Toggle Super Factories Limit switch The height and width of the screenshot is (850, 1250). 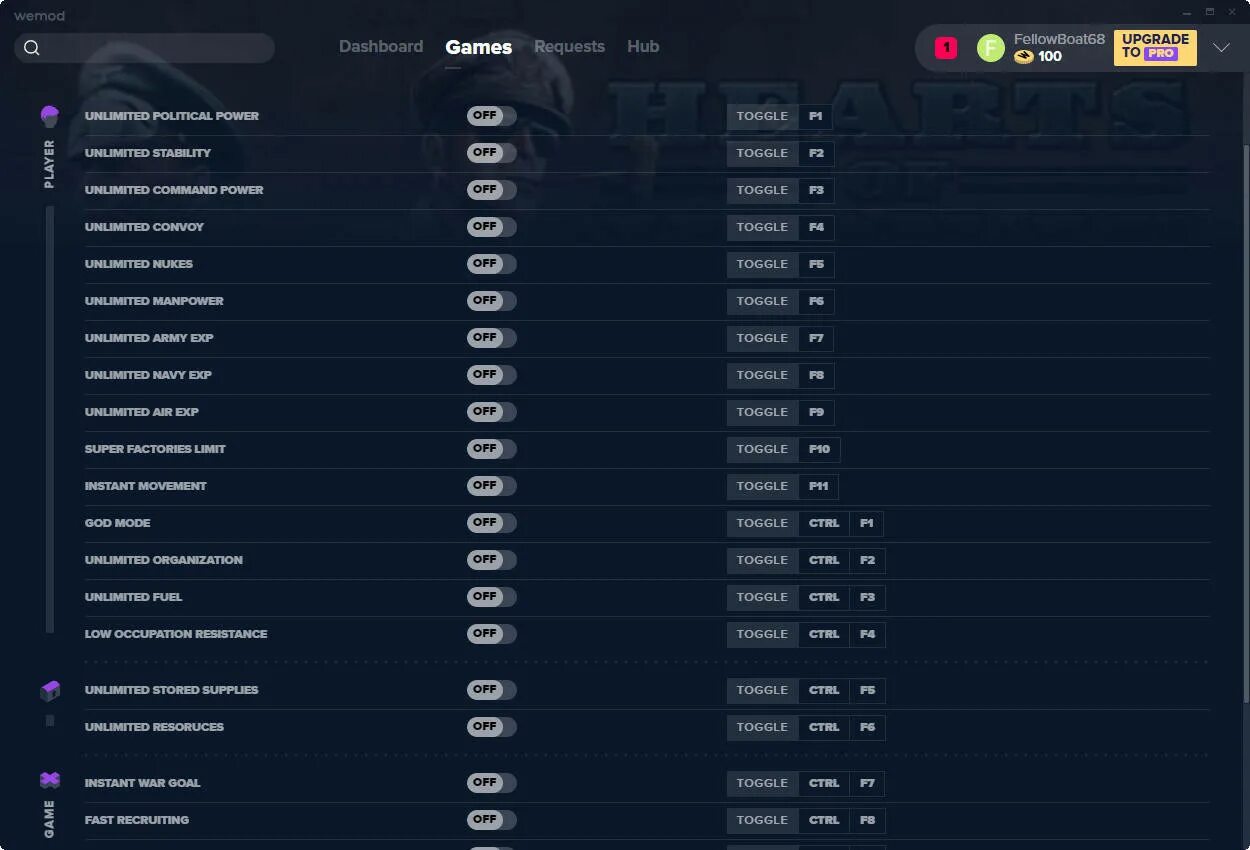tap(492, 449)
